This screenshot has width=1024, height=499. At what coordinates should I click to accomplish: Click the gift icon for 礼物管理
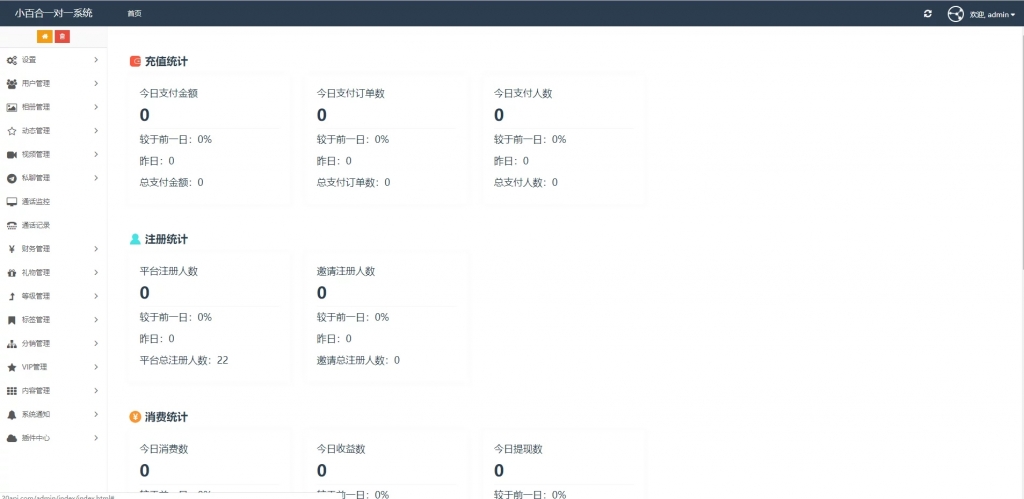(12, 273)
